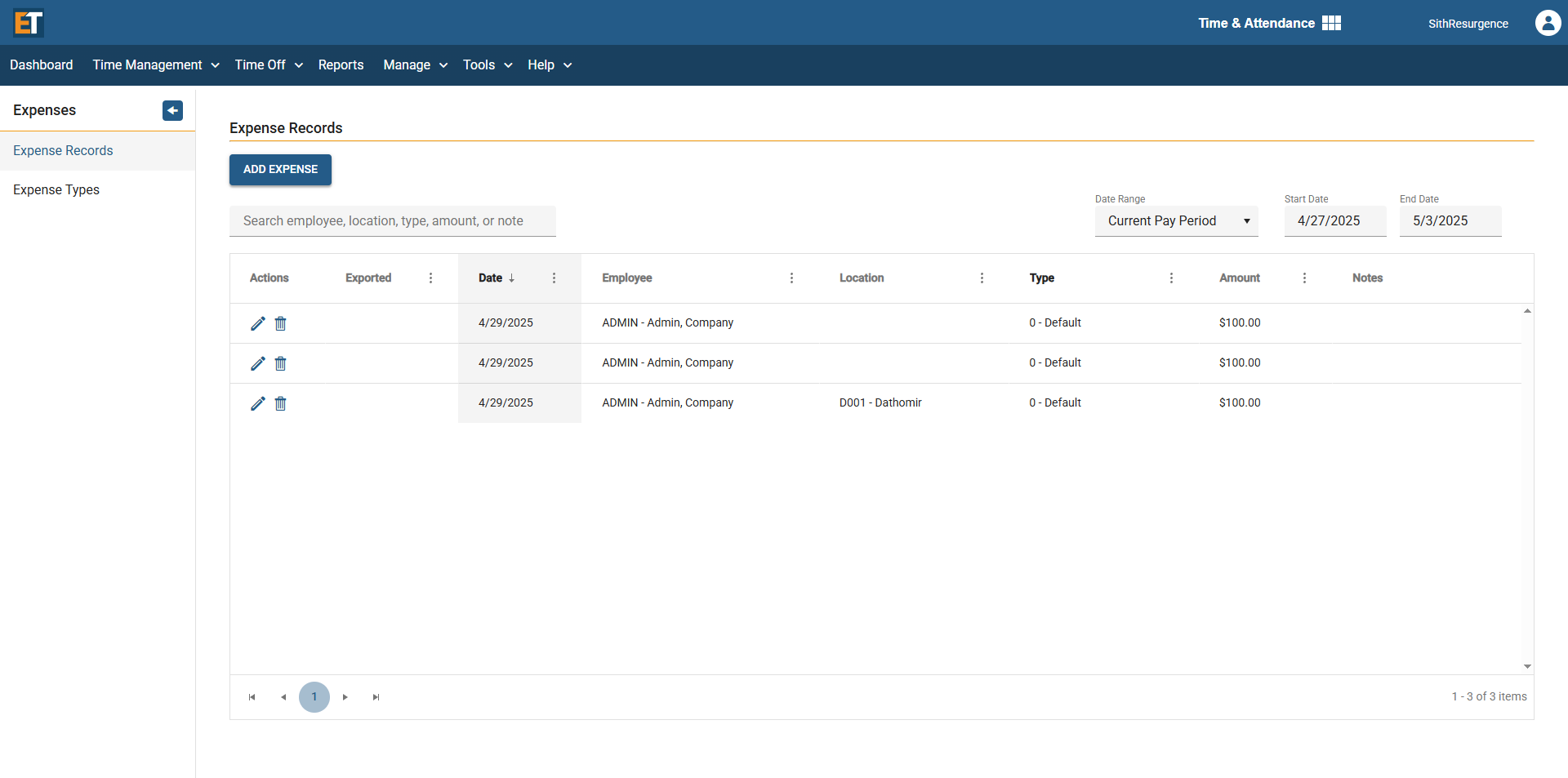Go to first page of records
Image resolution: width=1568 pixels, height=778 pixels.
click(x=252, y=697)
